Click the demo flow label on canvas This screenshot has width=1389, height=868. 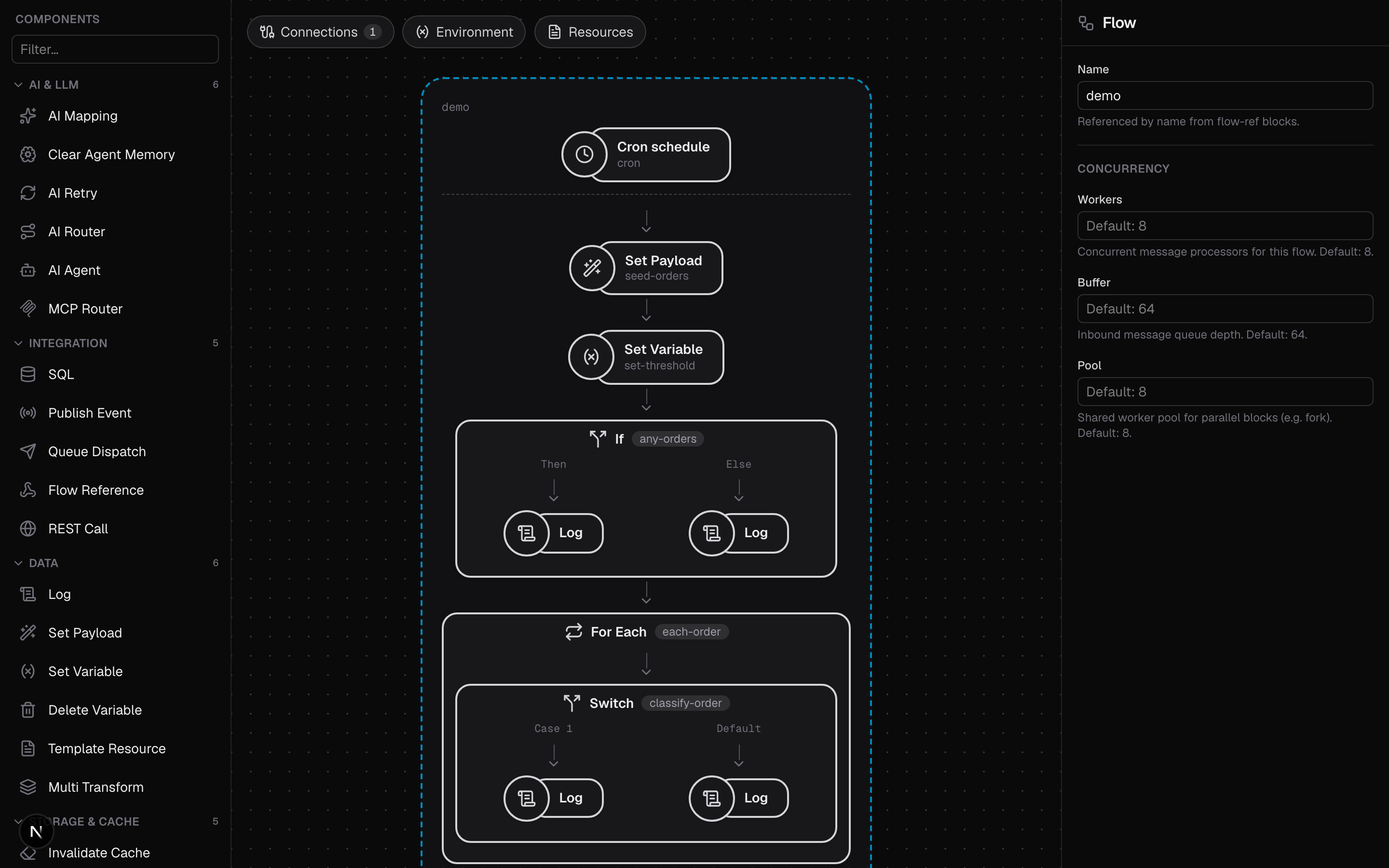click(x=455, y=108)
